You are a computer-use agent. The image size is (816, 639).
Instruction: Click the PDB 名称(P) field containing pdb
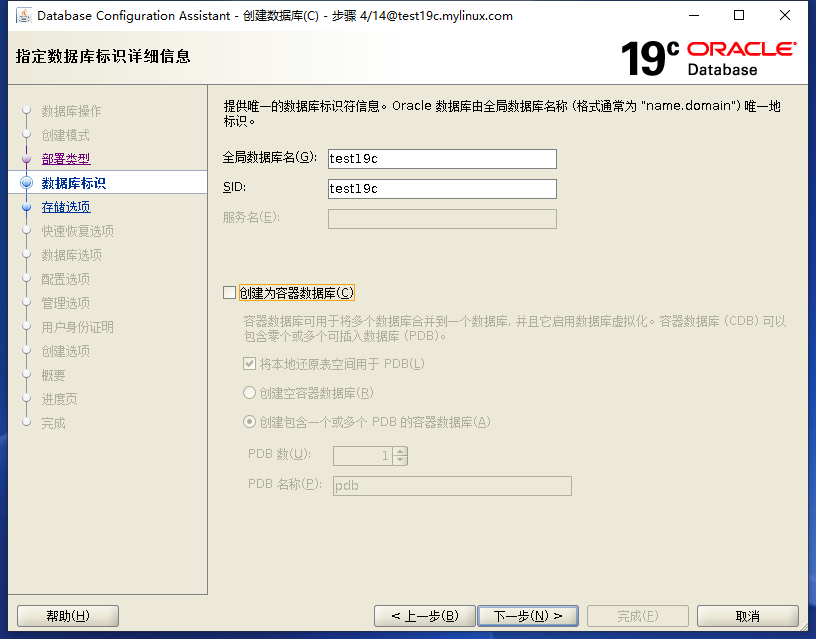(452, 486)
